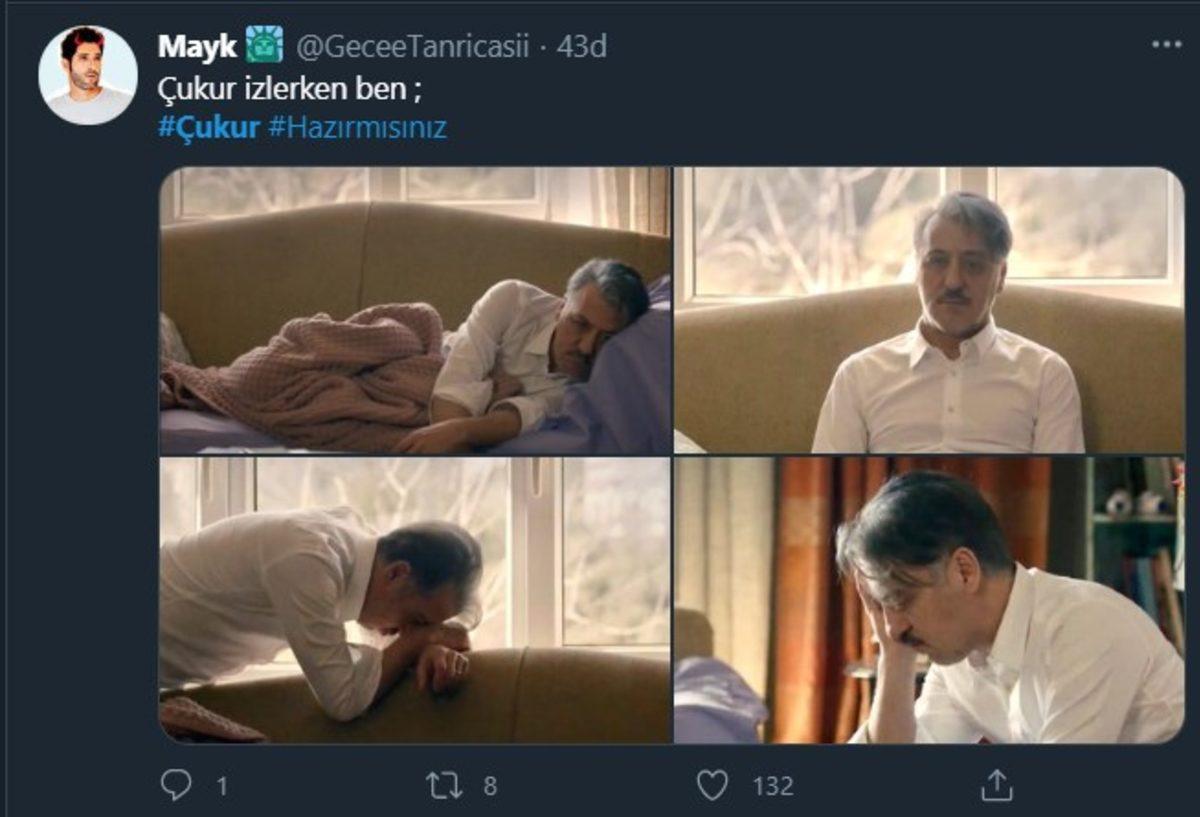Viewport: 1200px width, 817px height.
Task: Open the tweet author's profile picture
Action: click(x=88, y=75)
